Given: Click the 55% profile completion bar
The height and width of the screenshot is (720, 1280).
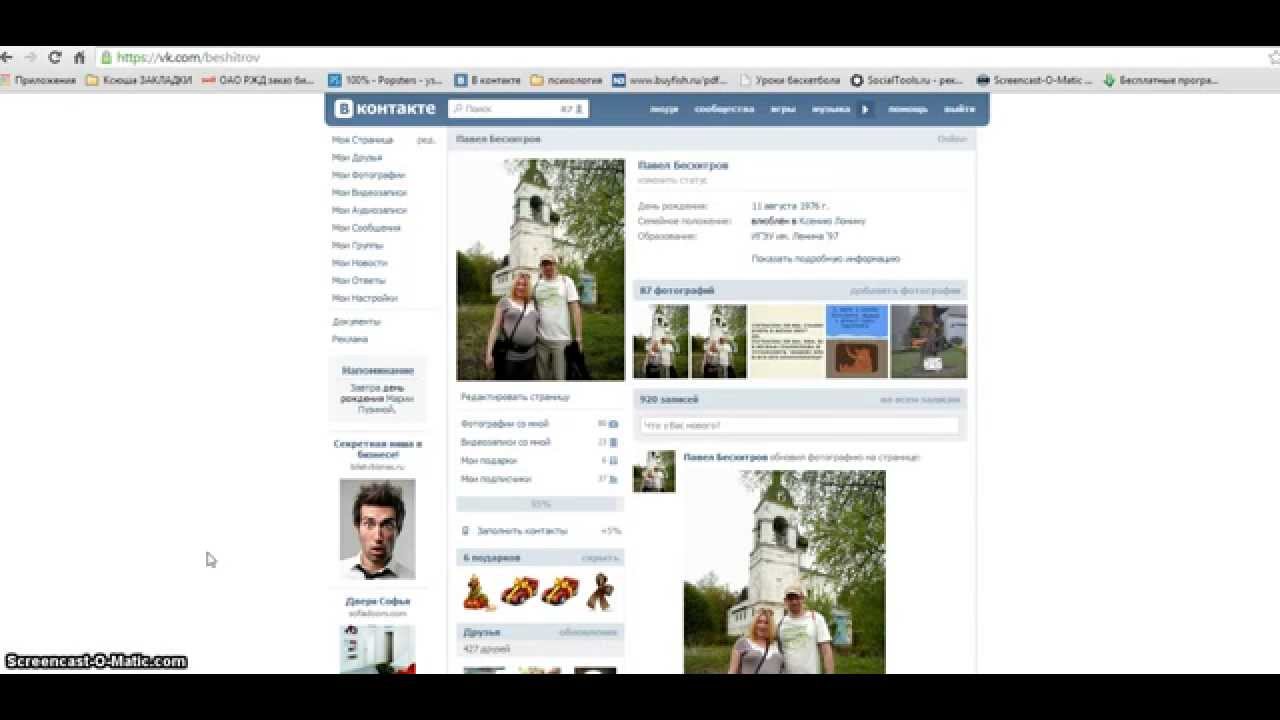Looking at the screenshot, I should (540, 505).
